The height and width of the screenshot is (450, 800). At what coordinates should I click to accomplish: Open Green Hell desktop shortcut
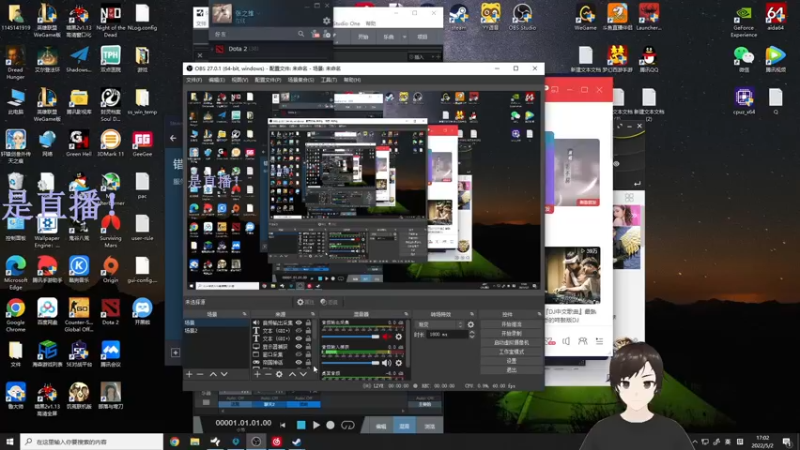(x=79, y=143)
